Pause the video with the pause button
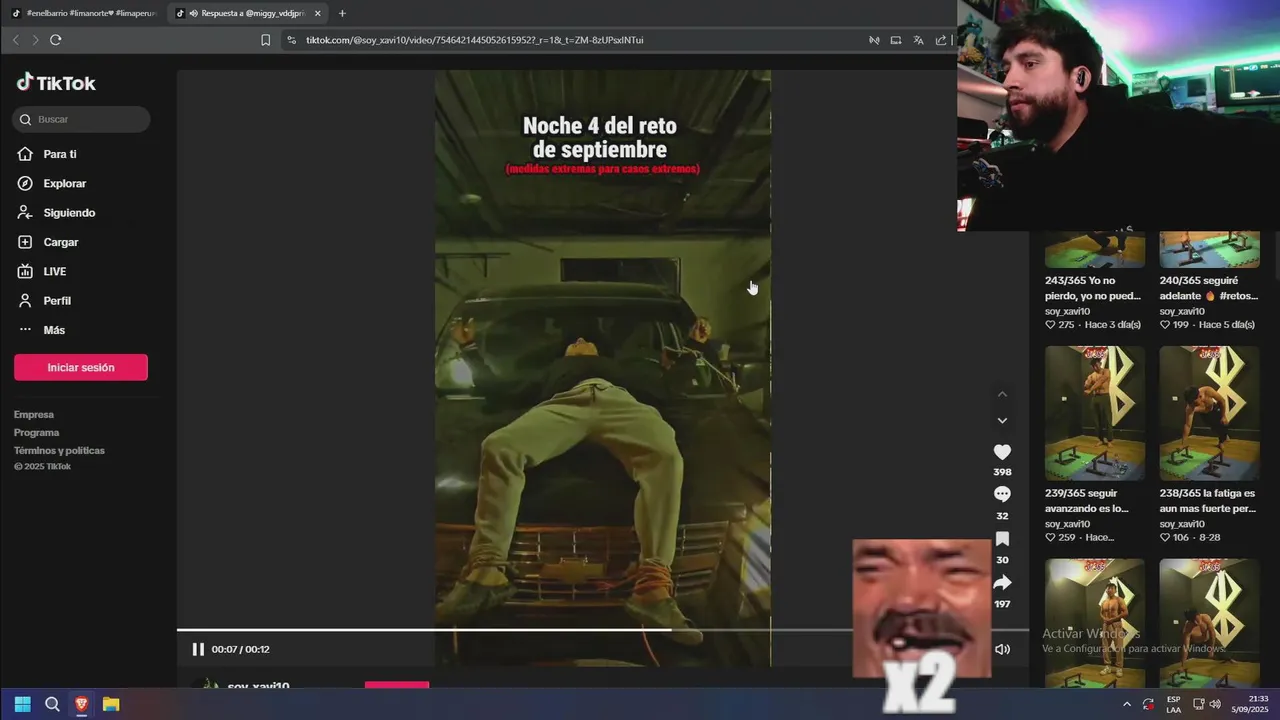Image resolution: width=1280 pixels, height=720 pixels. 198,649
